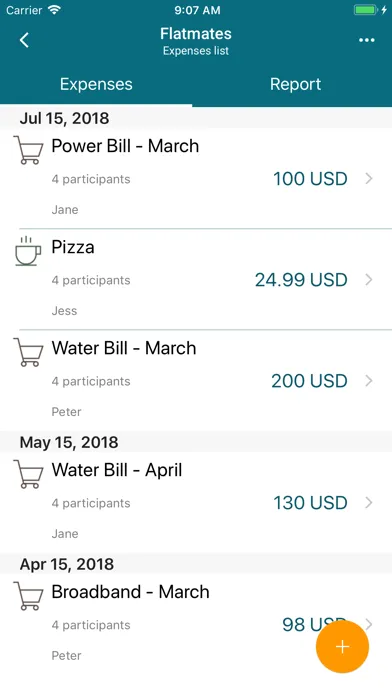This screenshot has height=696, width=392.
Task: Tap the Flatmates Expenses list title
Action: pyautogui.click(x=196, y=41)
